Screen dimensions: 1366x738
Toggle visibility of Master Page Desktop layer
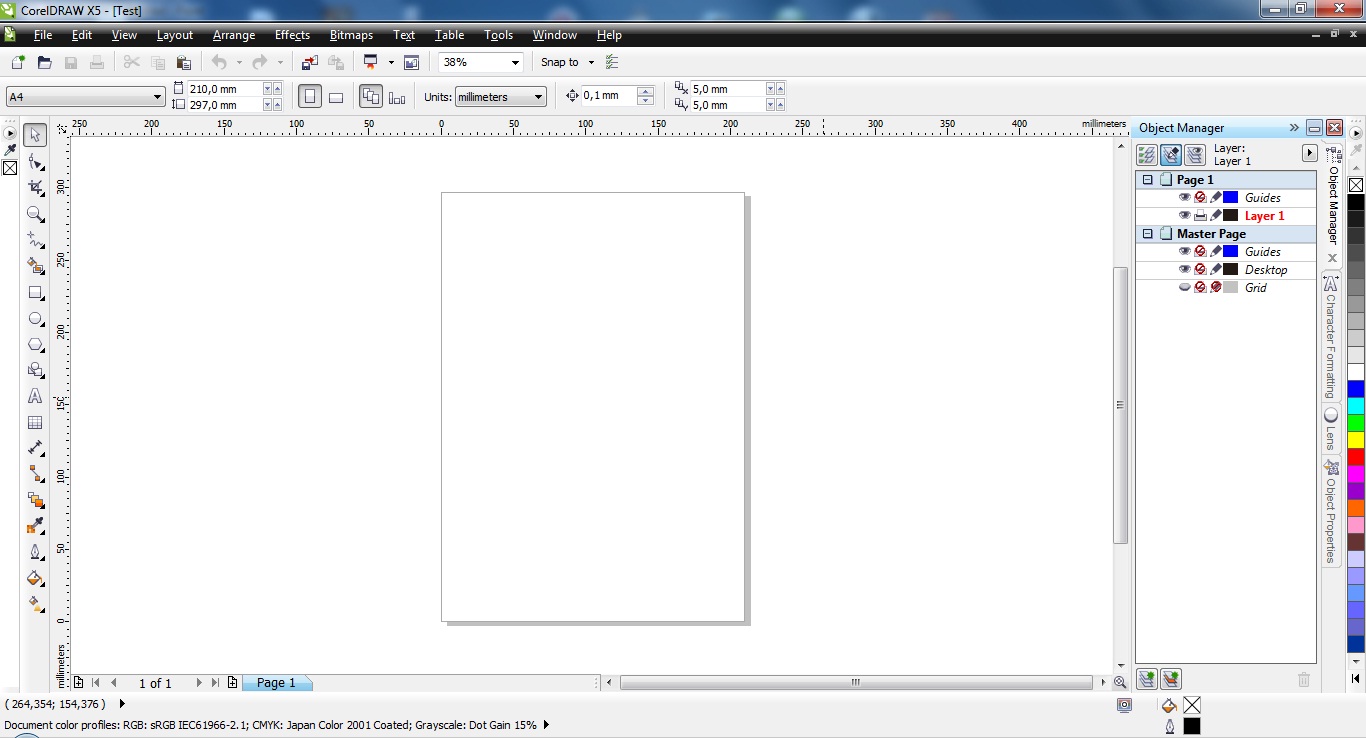pos(1185,269)
